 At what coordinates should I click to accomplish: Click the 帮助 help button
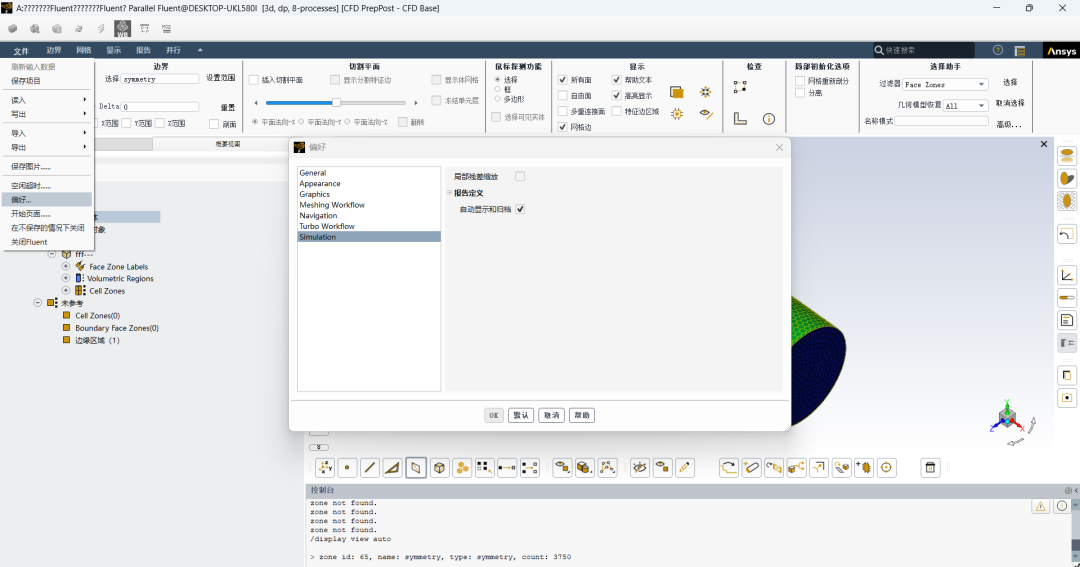pos(582,415)
